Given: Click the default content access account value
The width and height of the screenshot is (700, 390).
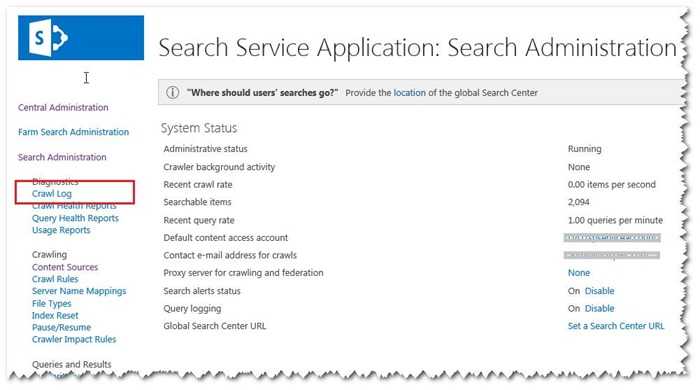Looking at the screenshot, I should click(612, 238).
